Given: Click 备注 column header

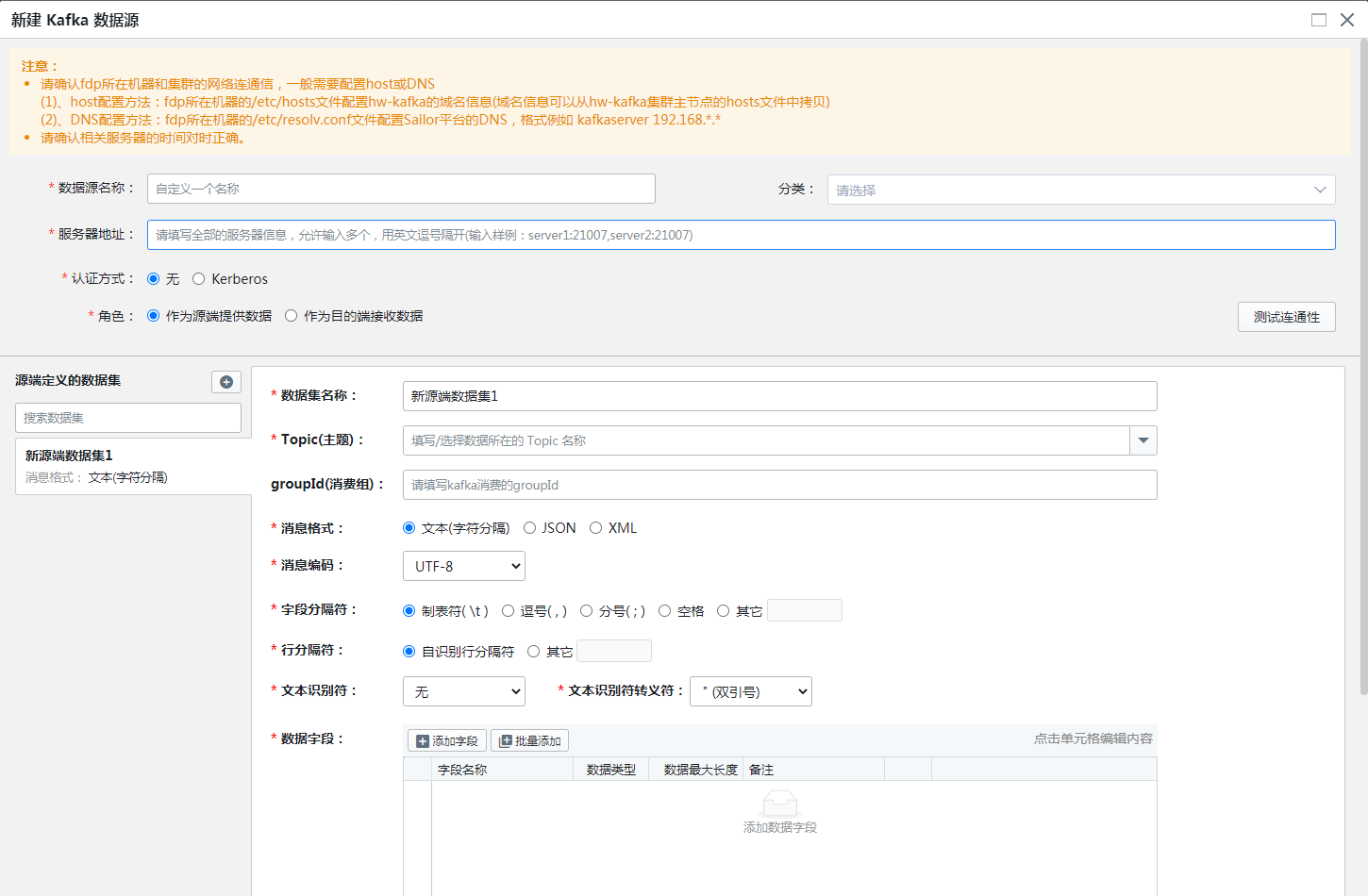Looking at the screenshot, I should [814, 770].
